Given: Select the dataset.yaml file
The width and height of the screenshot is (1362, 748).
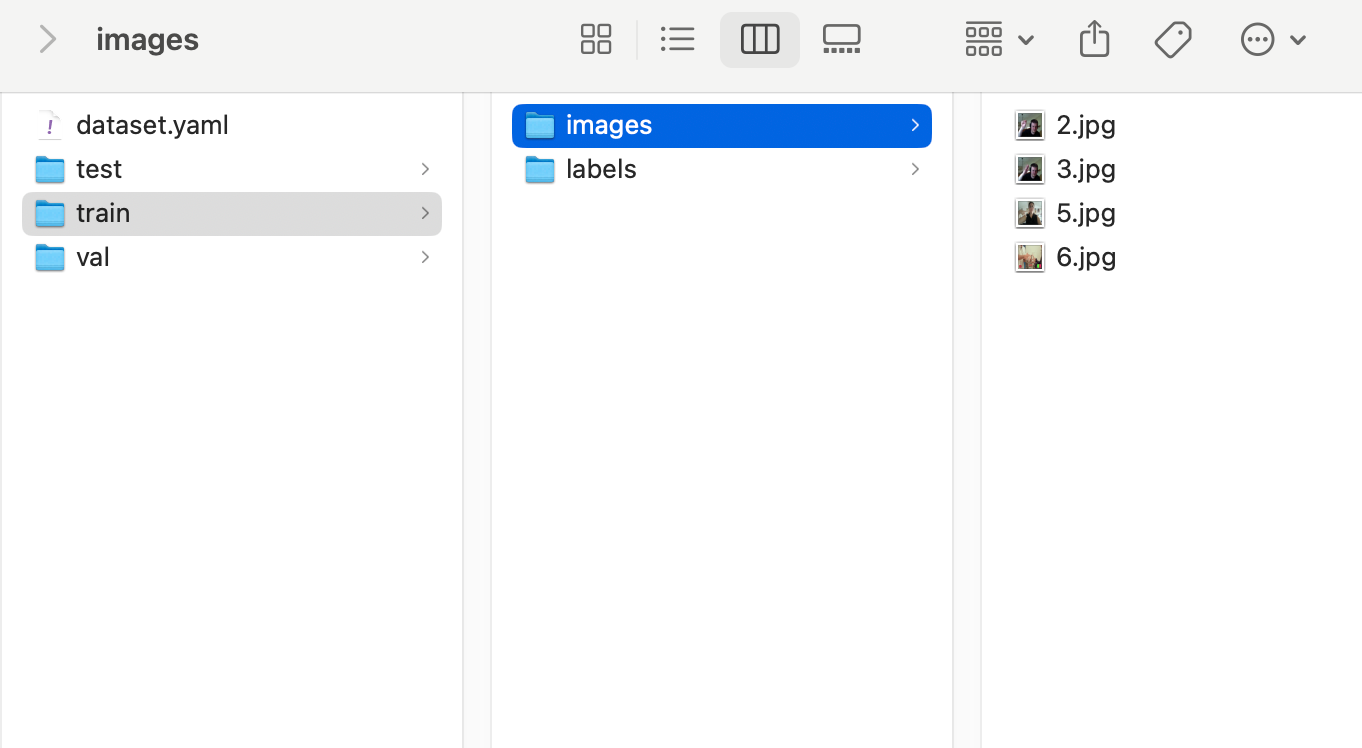Looking at the screenshot, I should (x=152, y=125).
